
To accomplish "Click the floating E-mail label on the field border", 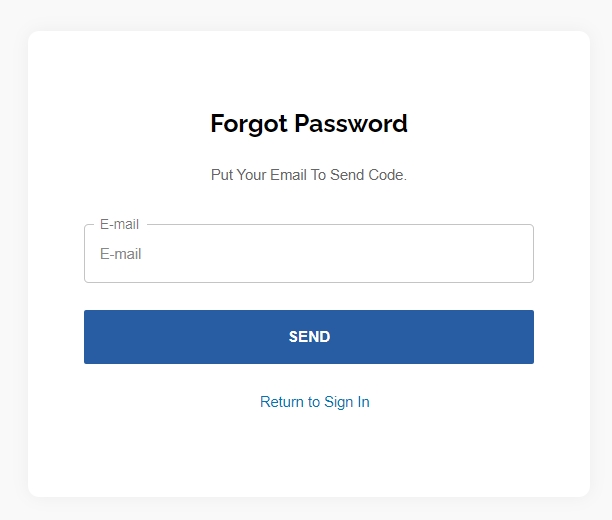I will point(119,224).
